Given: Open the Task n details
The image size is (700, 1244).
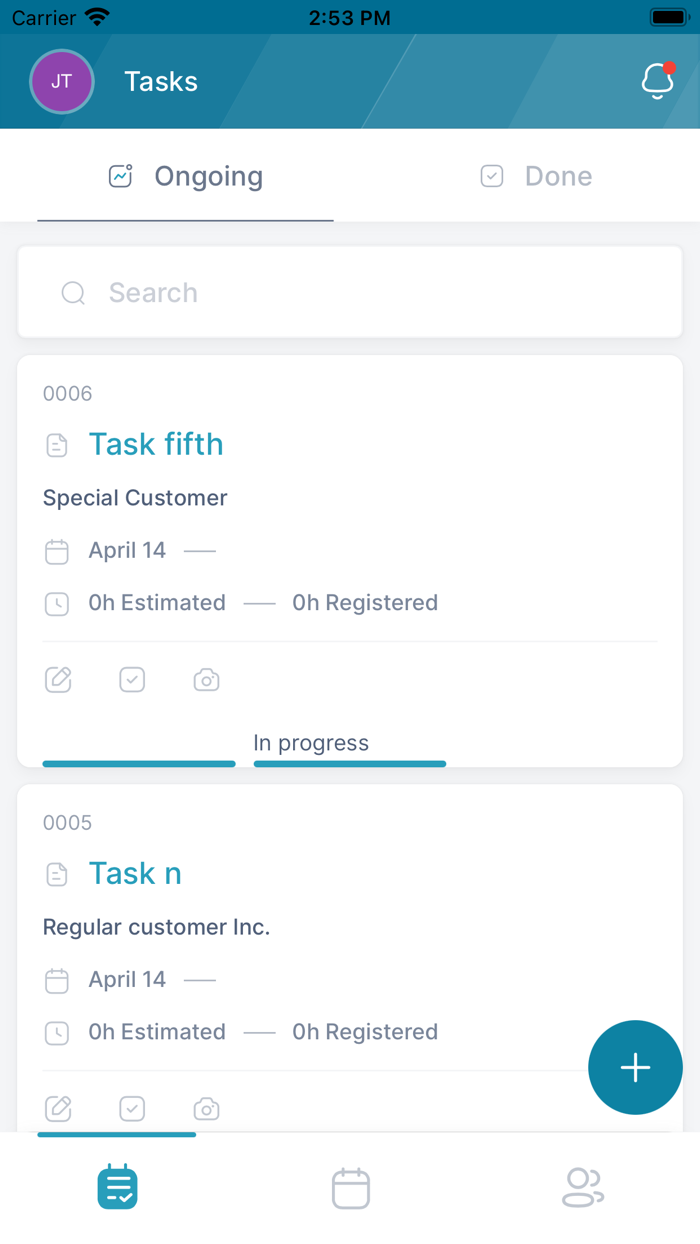Looking at the screenshot, I should (135, 873).
